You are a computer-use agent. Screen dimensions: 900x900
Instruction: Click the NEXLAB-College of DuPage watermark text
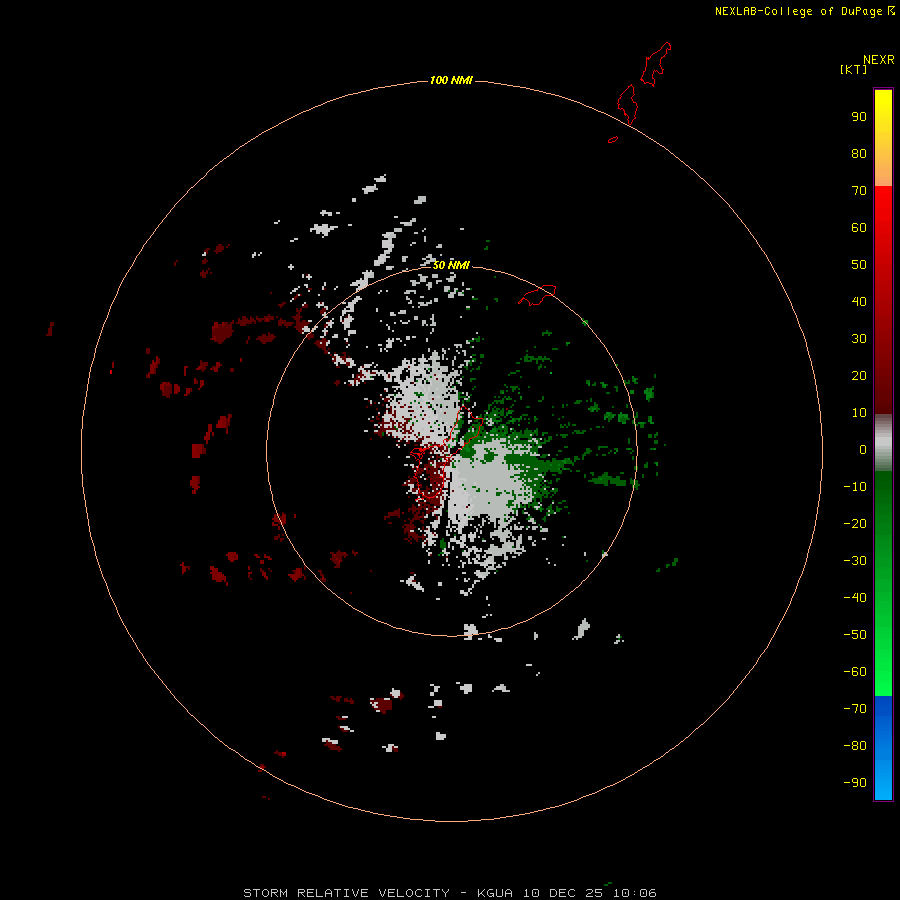point(804,11)
